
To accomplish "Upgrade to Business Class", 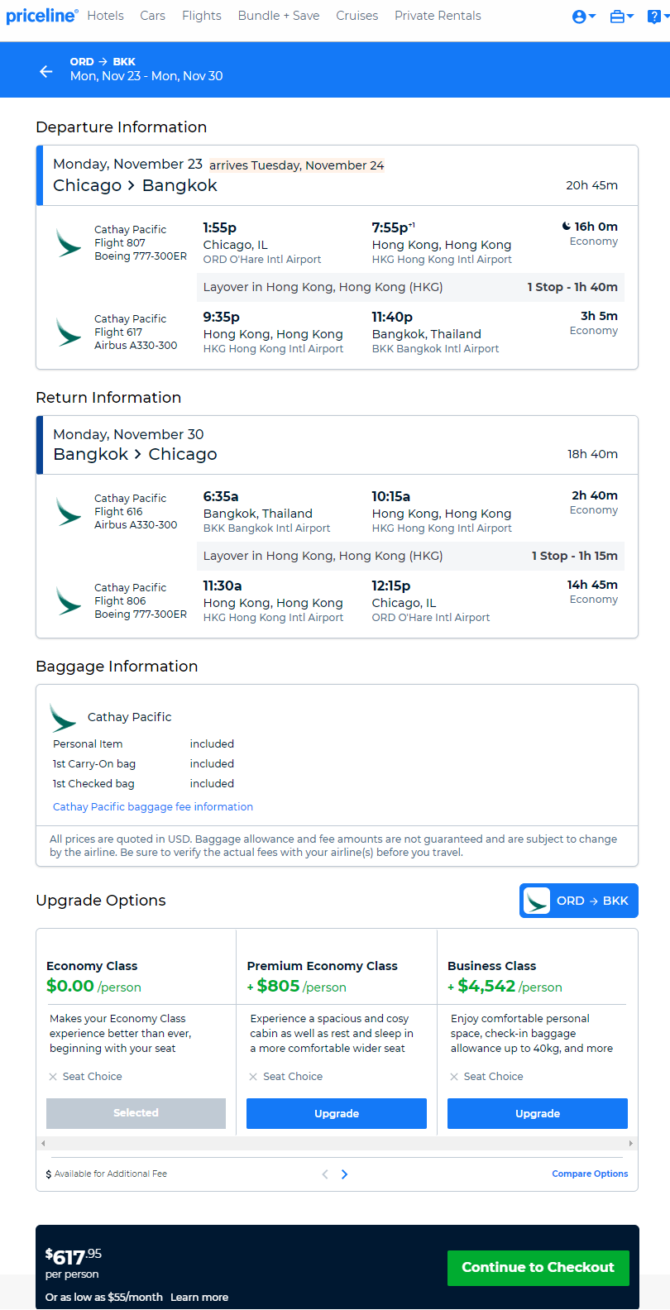I will pos(537,1113).
